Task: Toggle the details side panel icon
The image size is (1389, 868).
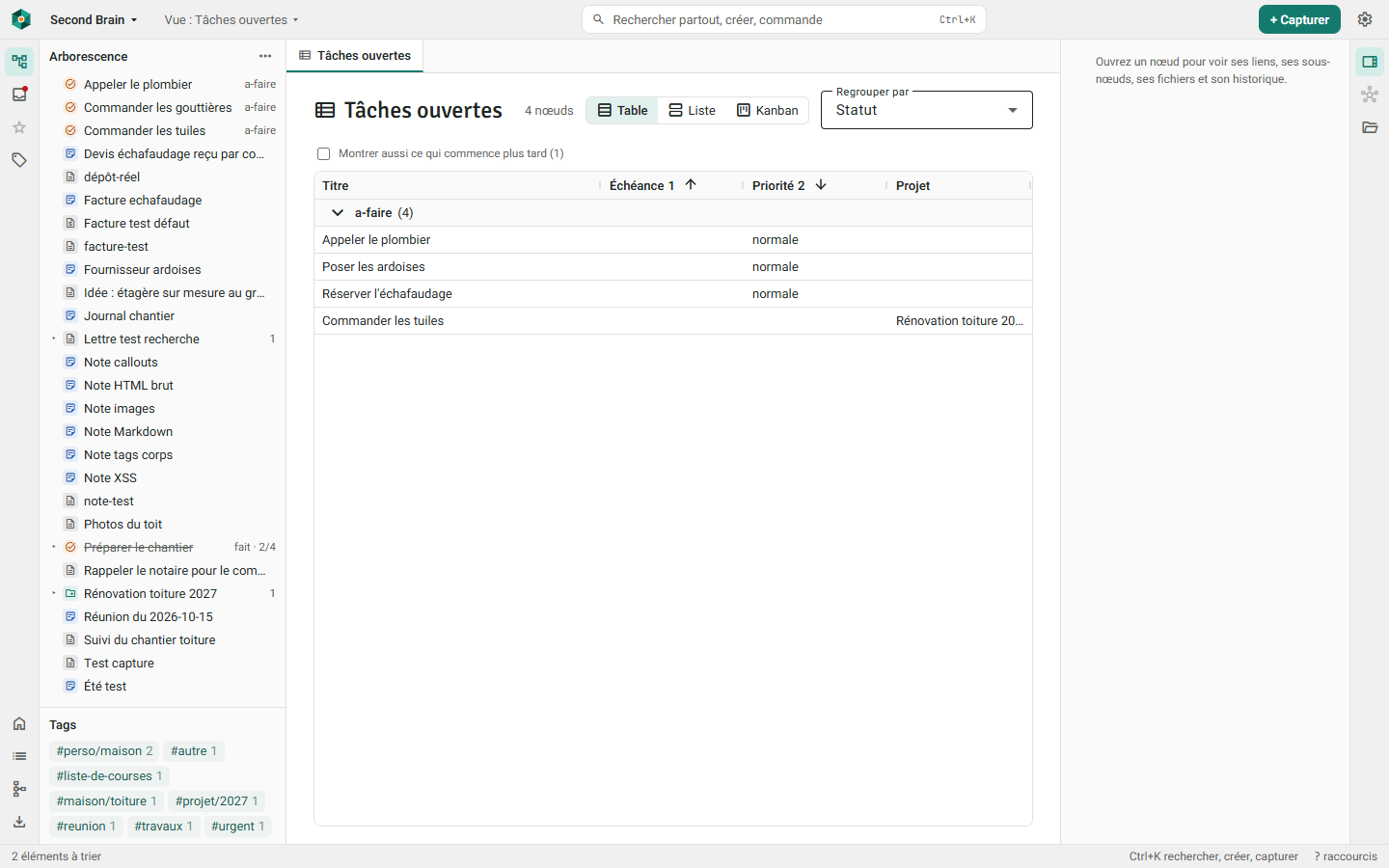Action: 1370,62
